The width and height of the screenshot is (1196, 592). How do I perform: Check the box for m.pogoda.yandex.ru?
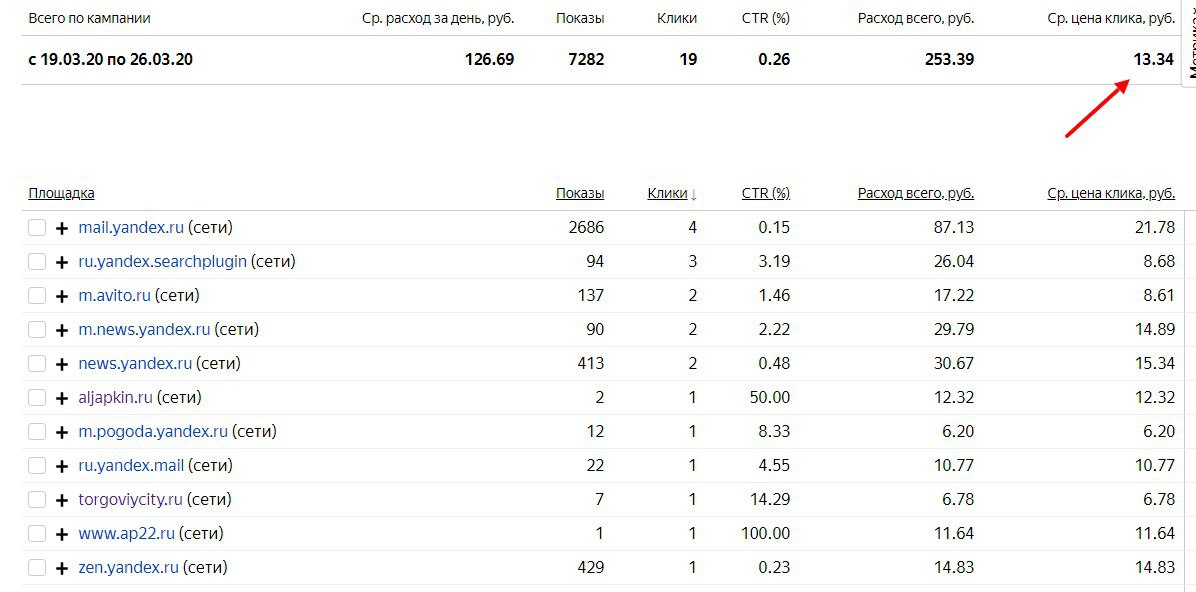(x=37, y=432)
